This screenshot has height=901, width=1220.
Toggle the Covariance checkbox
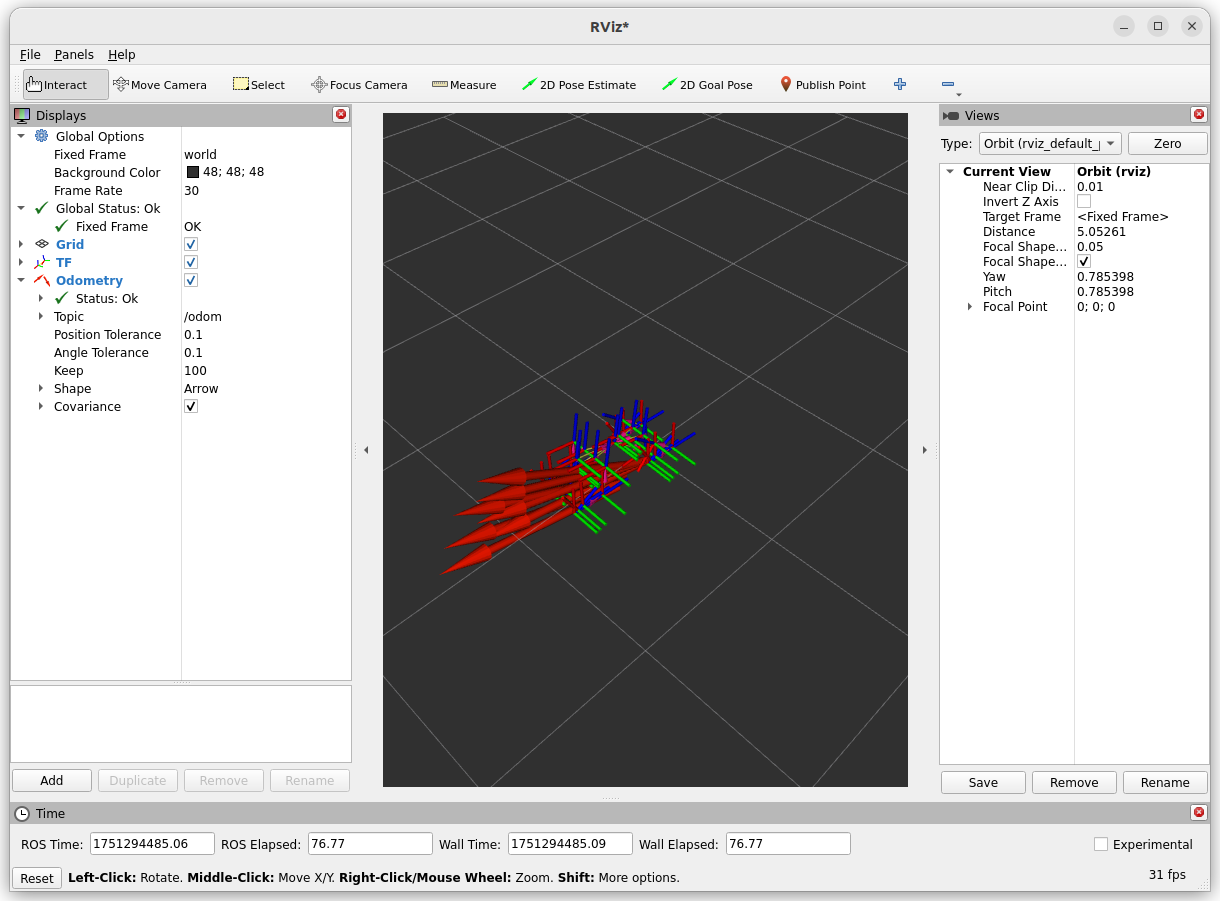pos(191,406)
